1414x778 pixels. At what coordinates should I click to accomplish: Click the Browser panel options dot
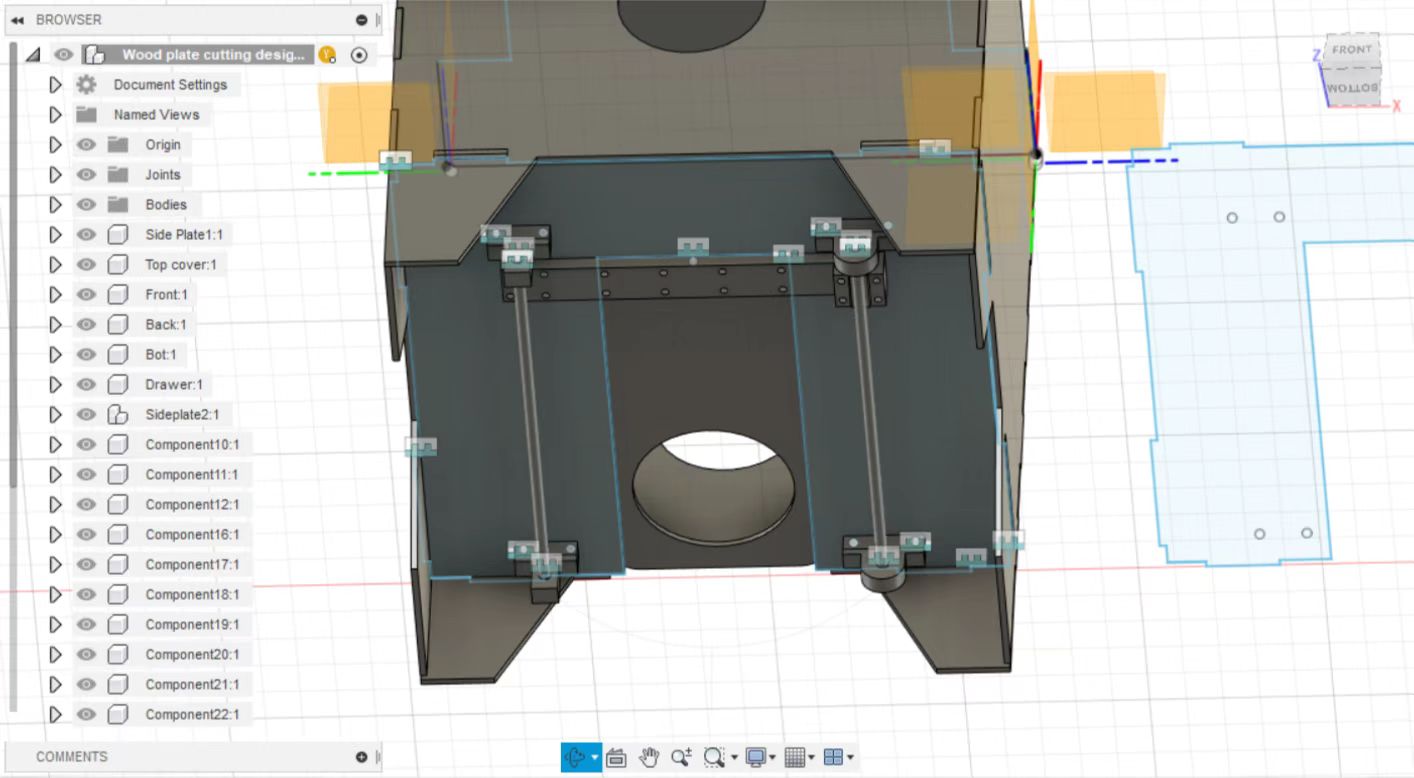[x=361, y=19]
